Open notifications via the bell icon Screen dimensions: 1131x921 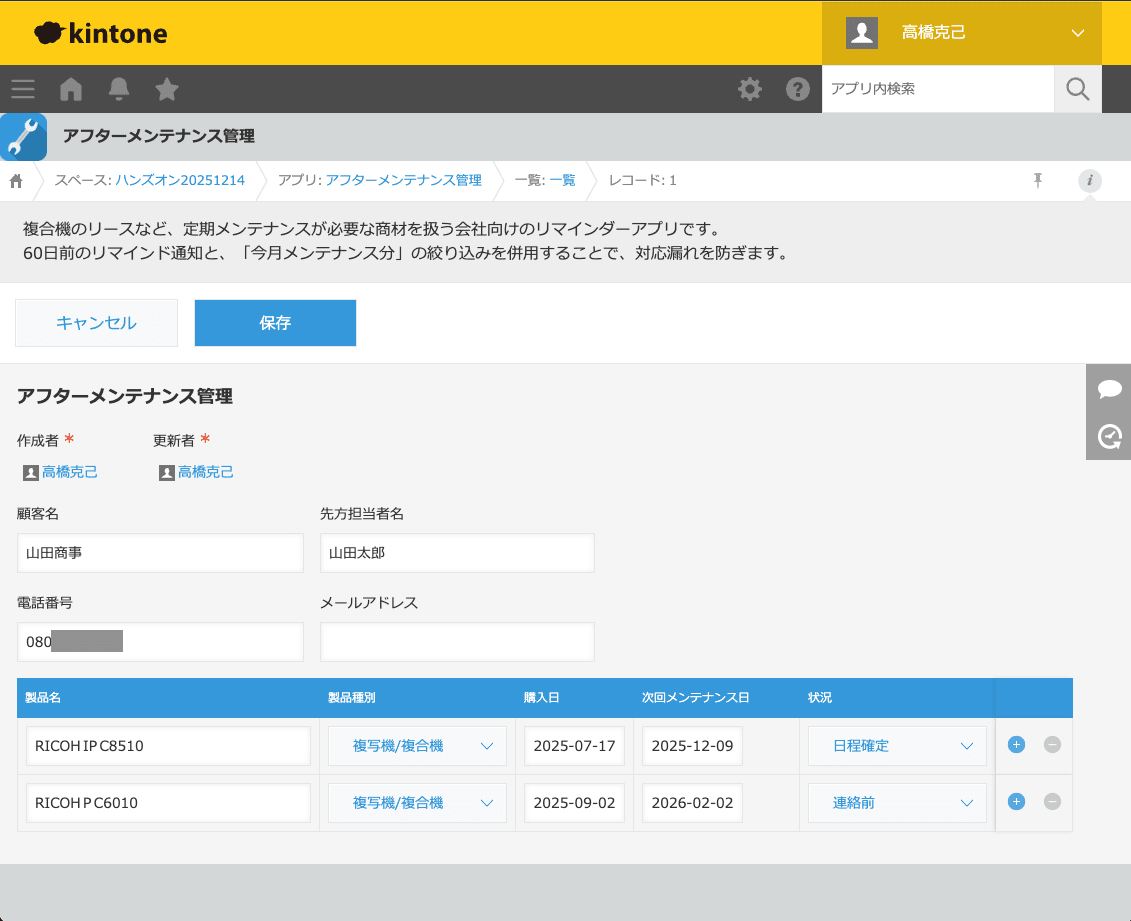coord(118,89)
